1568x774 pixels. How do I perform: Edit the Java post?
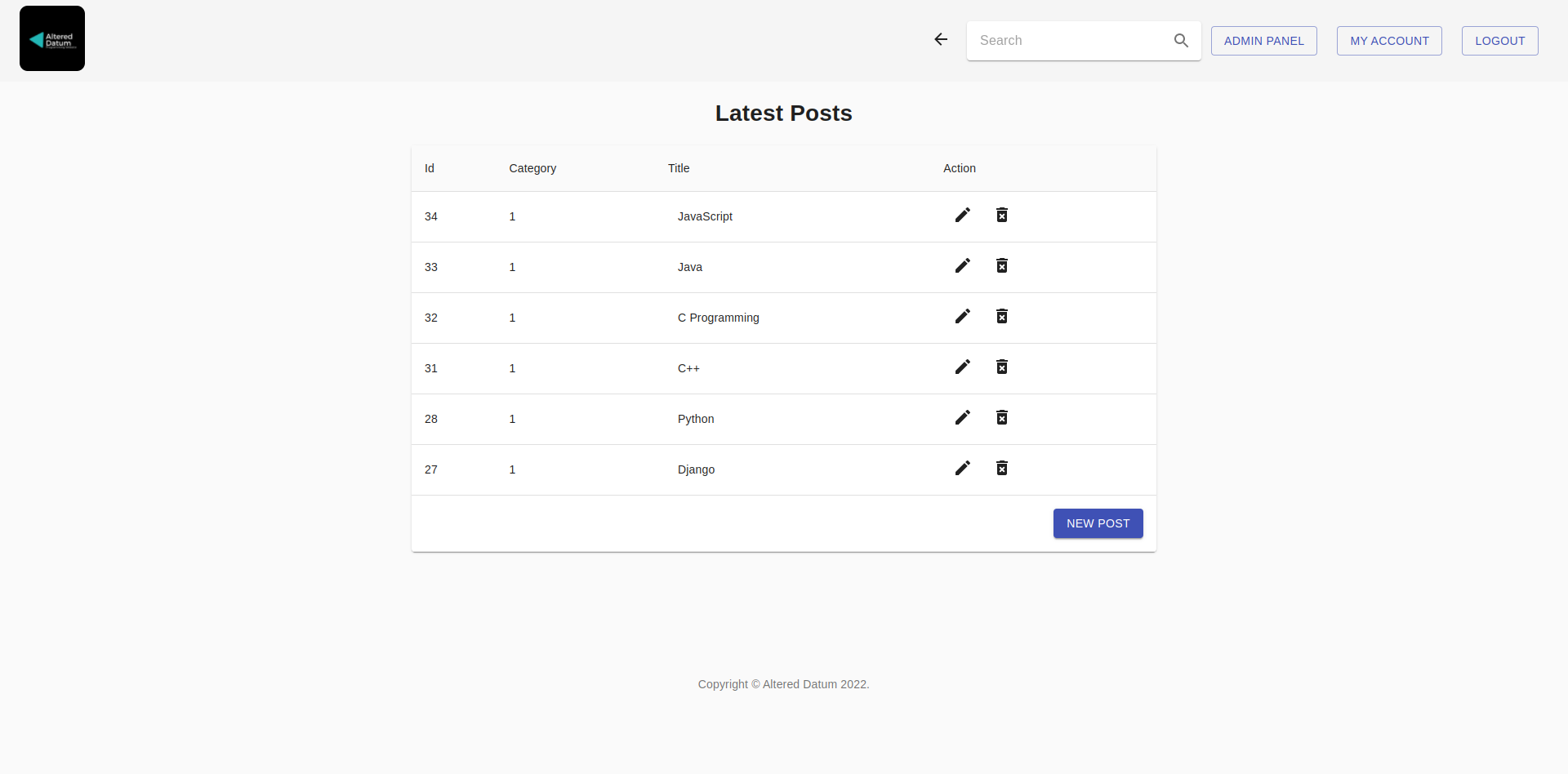point(963,265)
